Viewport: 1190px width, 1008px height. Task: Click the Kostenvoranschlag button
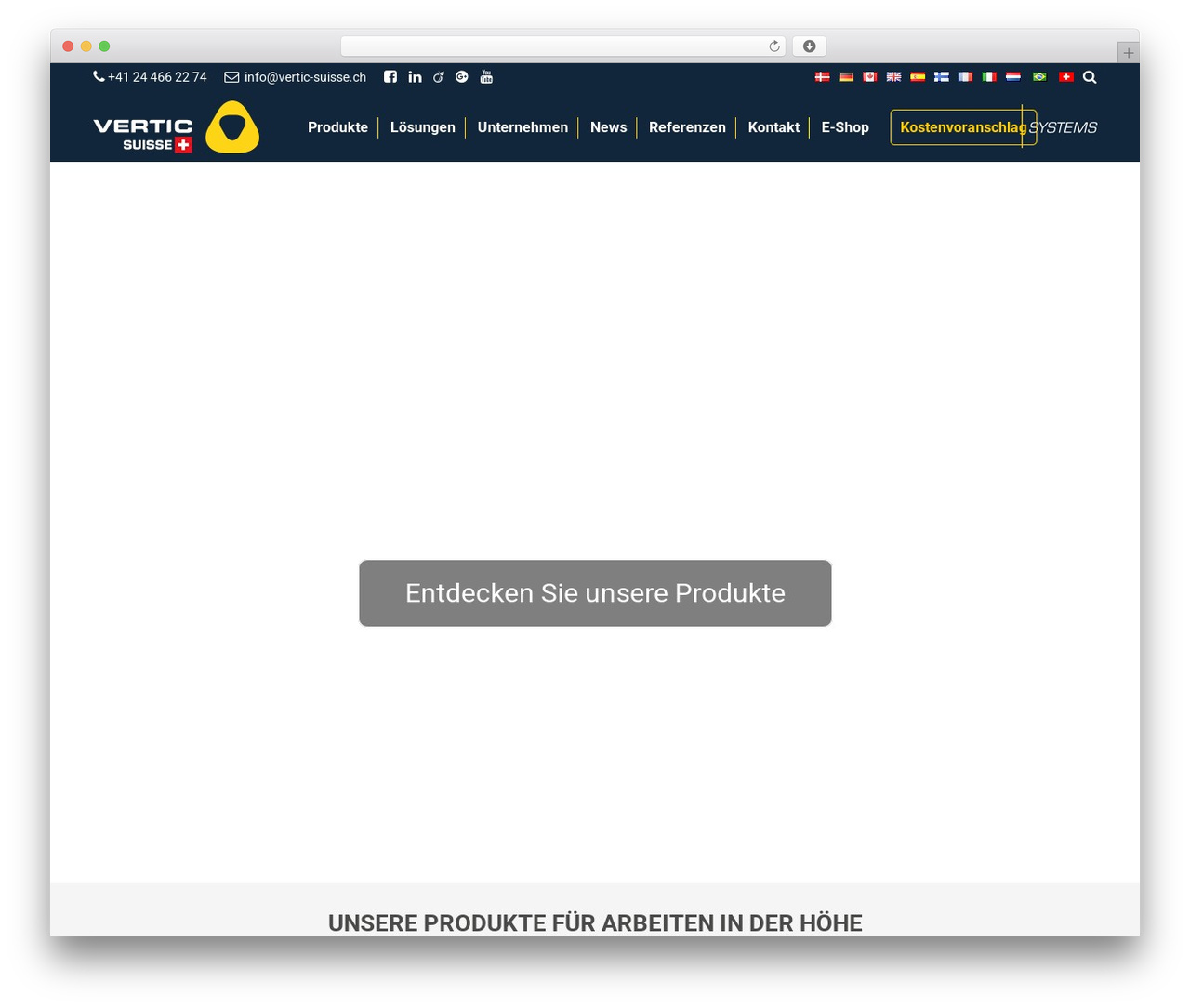pos(963,127)
